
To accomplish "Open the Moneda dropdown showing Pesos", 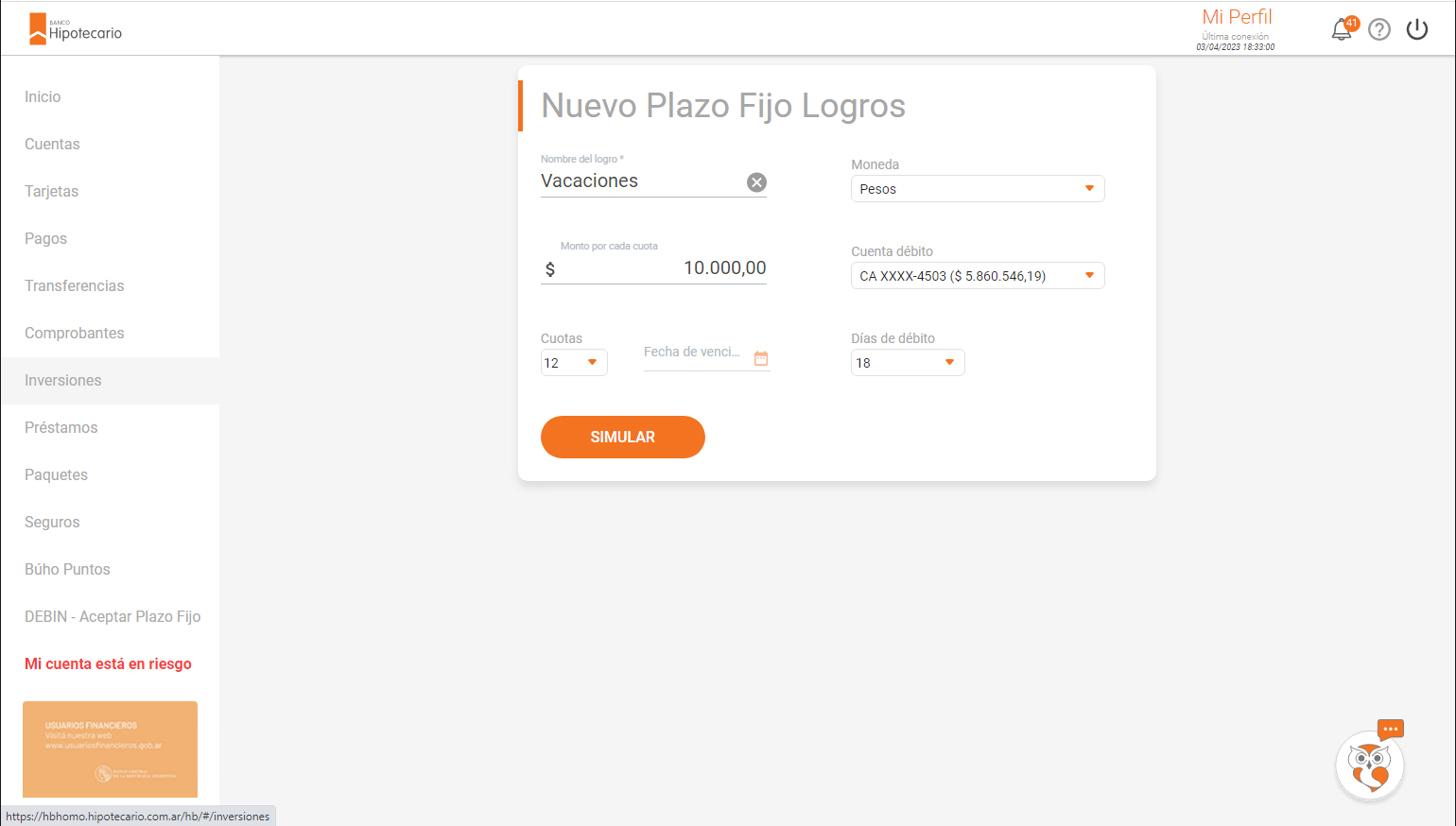I will [x=978, y=189].
